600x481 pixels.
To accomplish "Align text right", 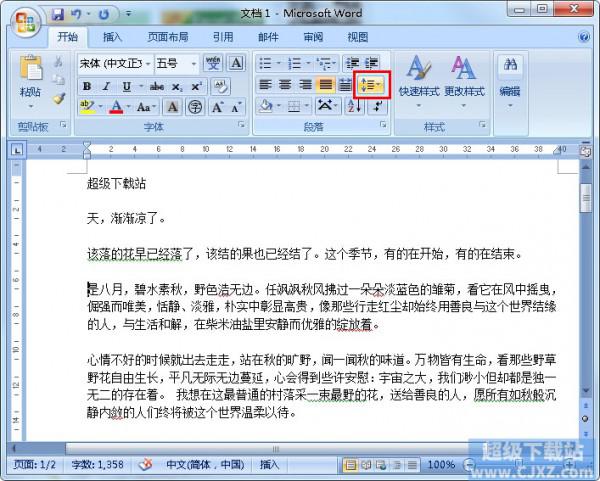I will coord(305,85).
